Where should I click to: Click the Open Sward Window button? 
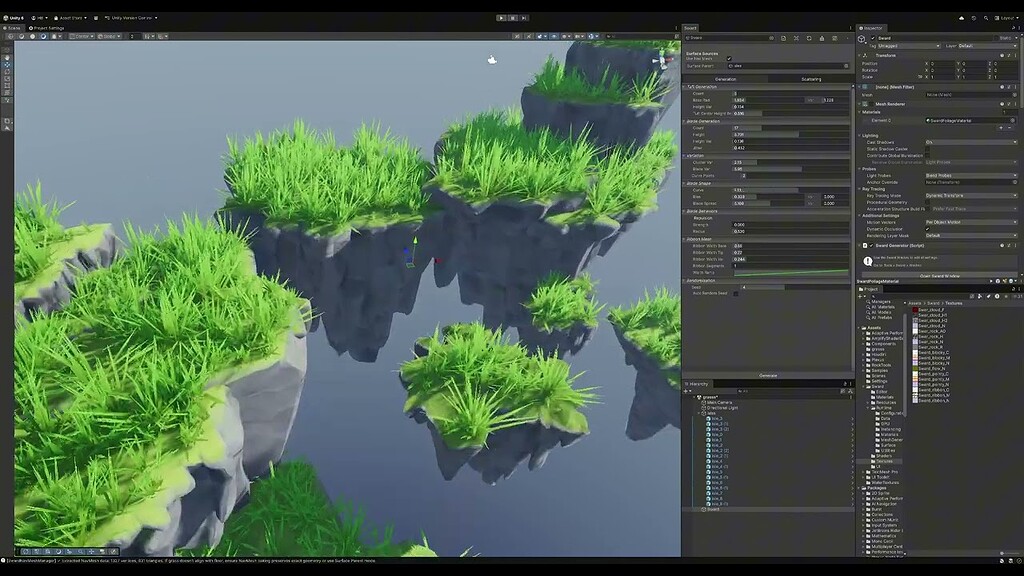tap(941, 275)
